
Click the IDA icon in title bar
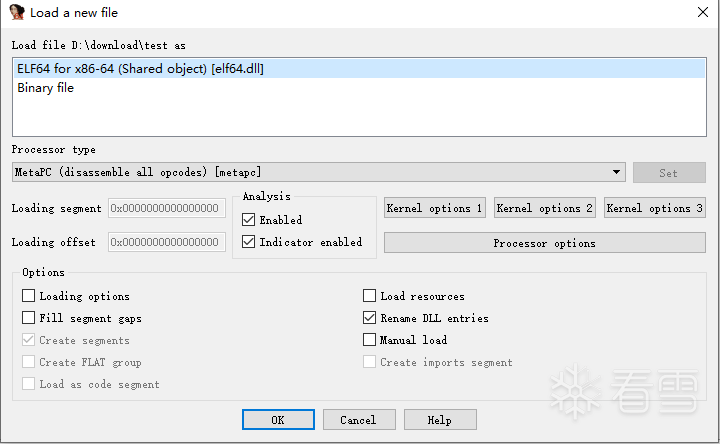[x=16, y=12]
